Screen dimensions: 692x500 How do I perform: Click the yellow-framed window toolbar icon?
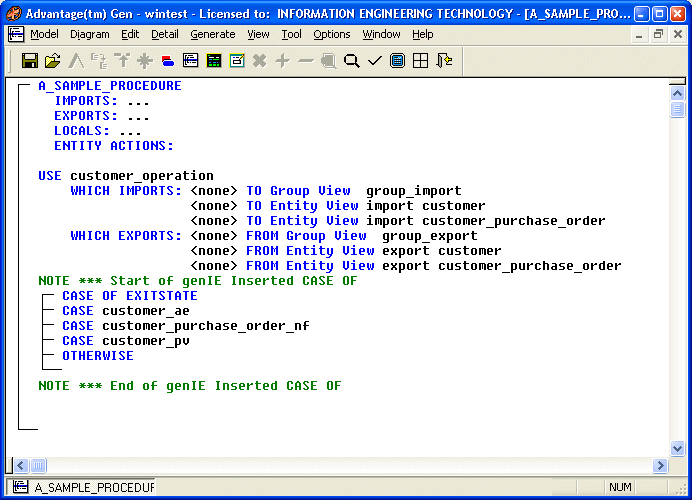coord(237,61)
